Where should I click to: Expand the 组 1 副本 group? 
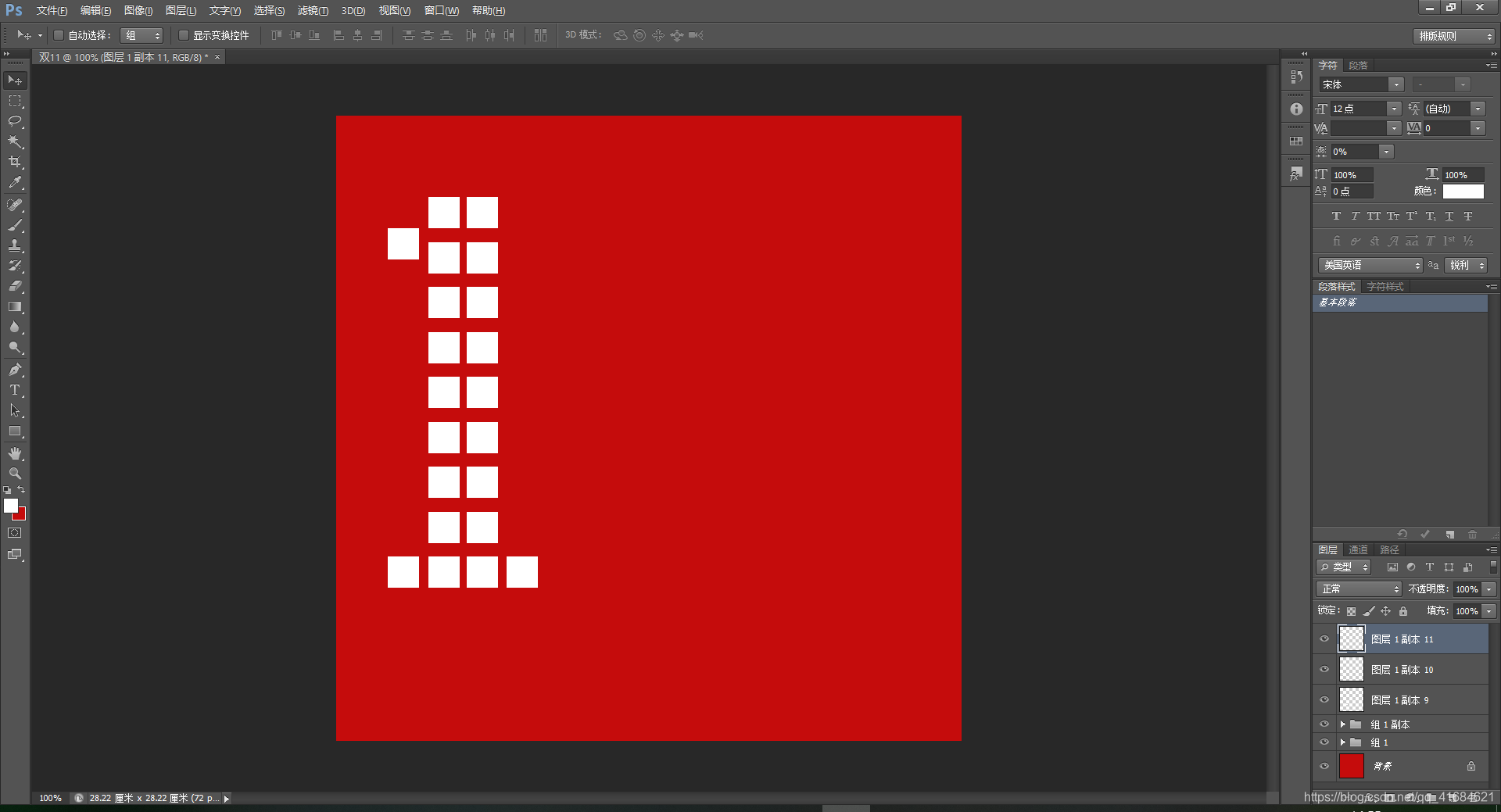click(x=1342, y=724)
